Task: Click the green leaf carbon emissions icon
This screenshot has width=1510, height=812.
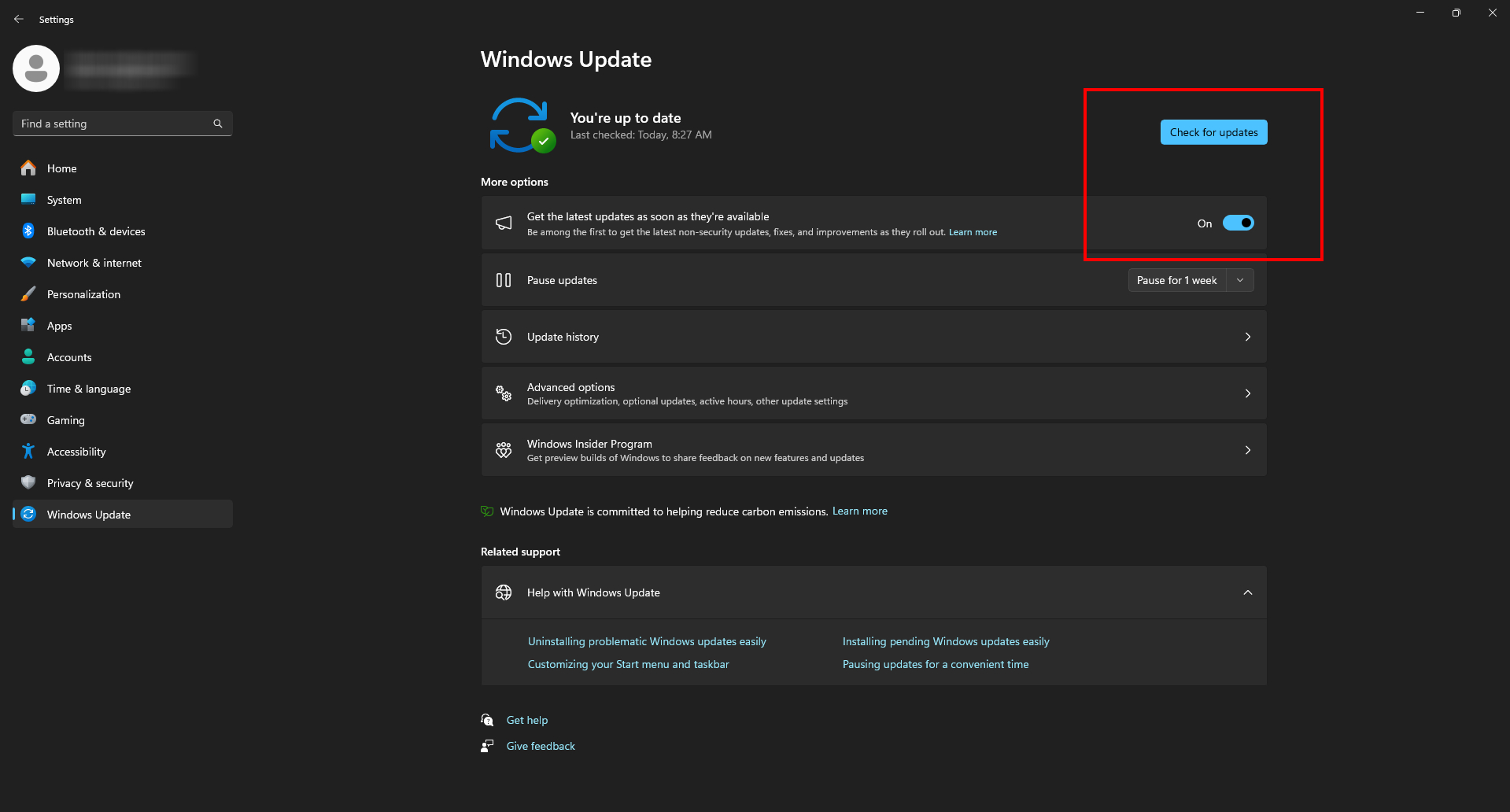Action: [487, 511]
